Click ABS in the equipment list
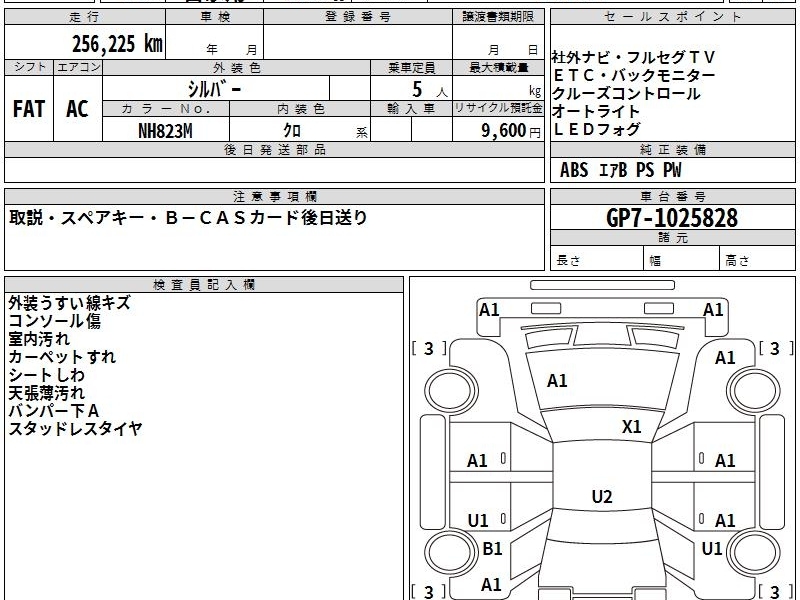 coord(574,170)
